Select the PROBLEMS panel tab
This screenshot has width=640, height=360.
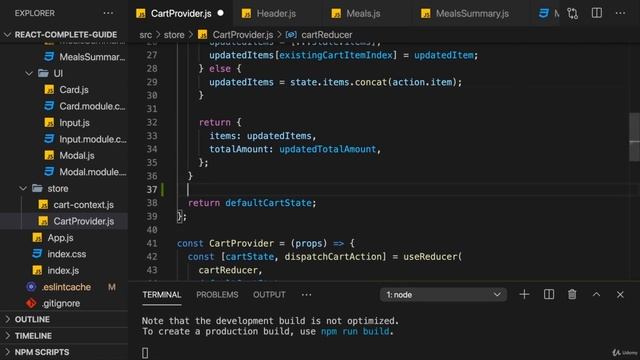point(217,295)
